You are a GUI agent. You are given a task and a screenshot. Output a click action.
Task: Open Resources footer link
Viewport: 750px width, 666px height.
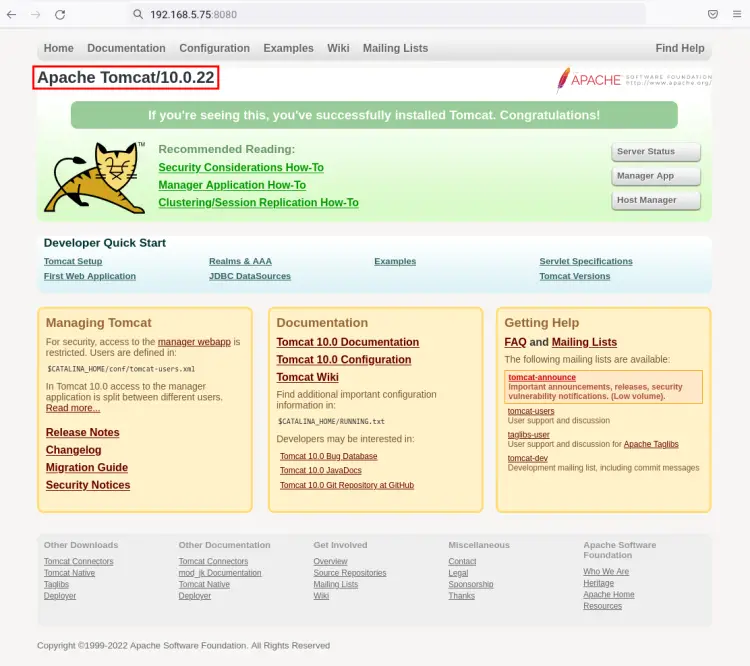point(602,606)
